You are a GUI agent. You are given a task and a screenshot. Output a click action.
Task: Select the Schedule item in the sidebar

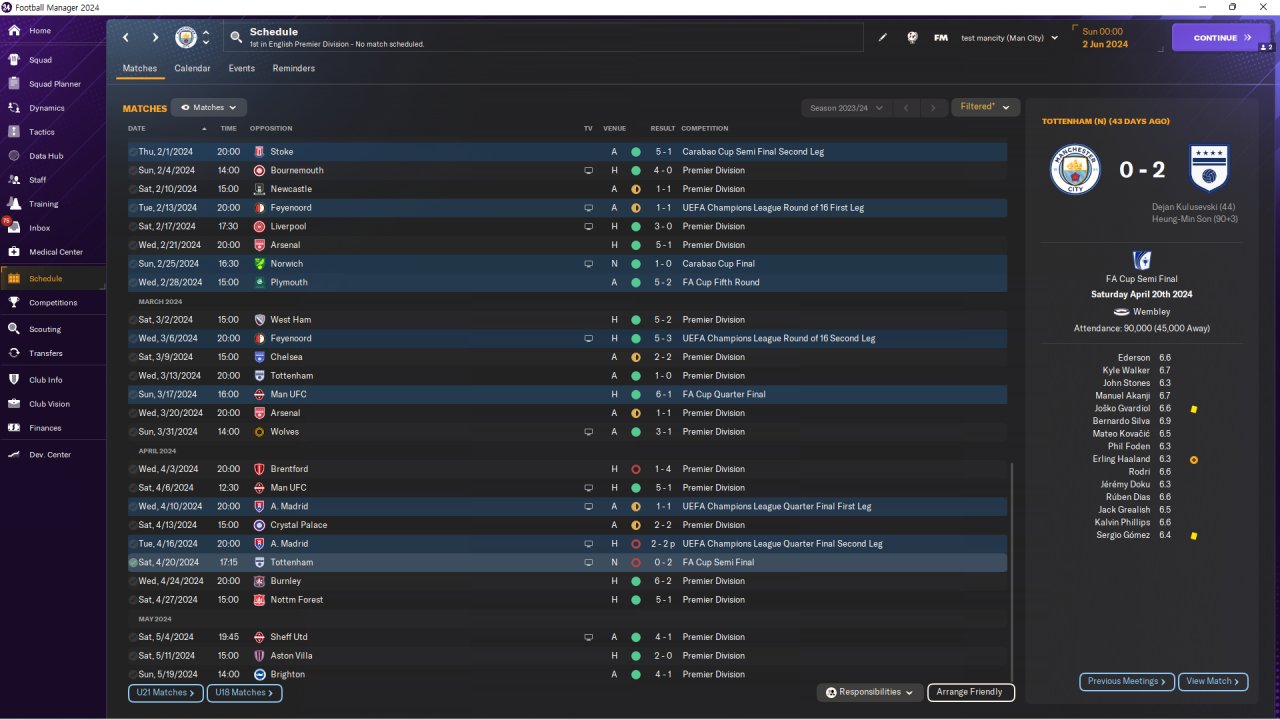(53, 279)
